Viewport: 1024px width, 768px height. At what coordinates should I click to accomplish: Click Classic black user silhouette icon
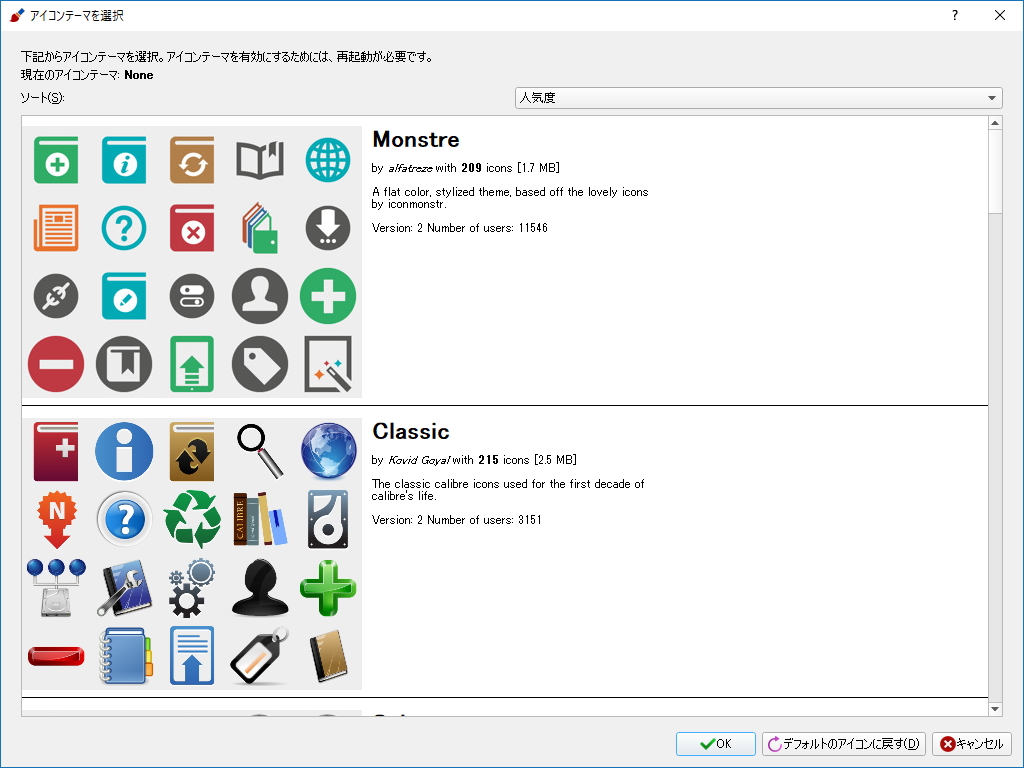(260, 587)
